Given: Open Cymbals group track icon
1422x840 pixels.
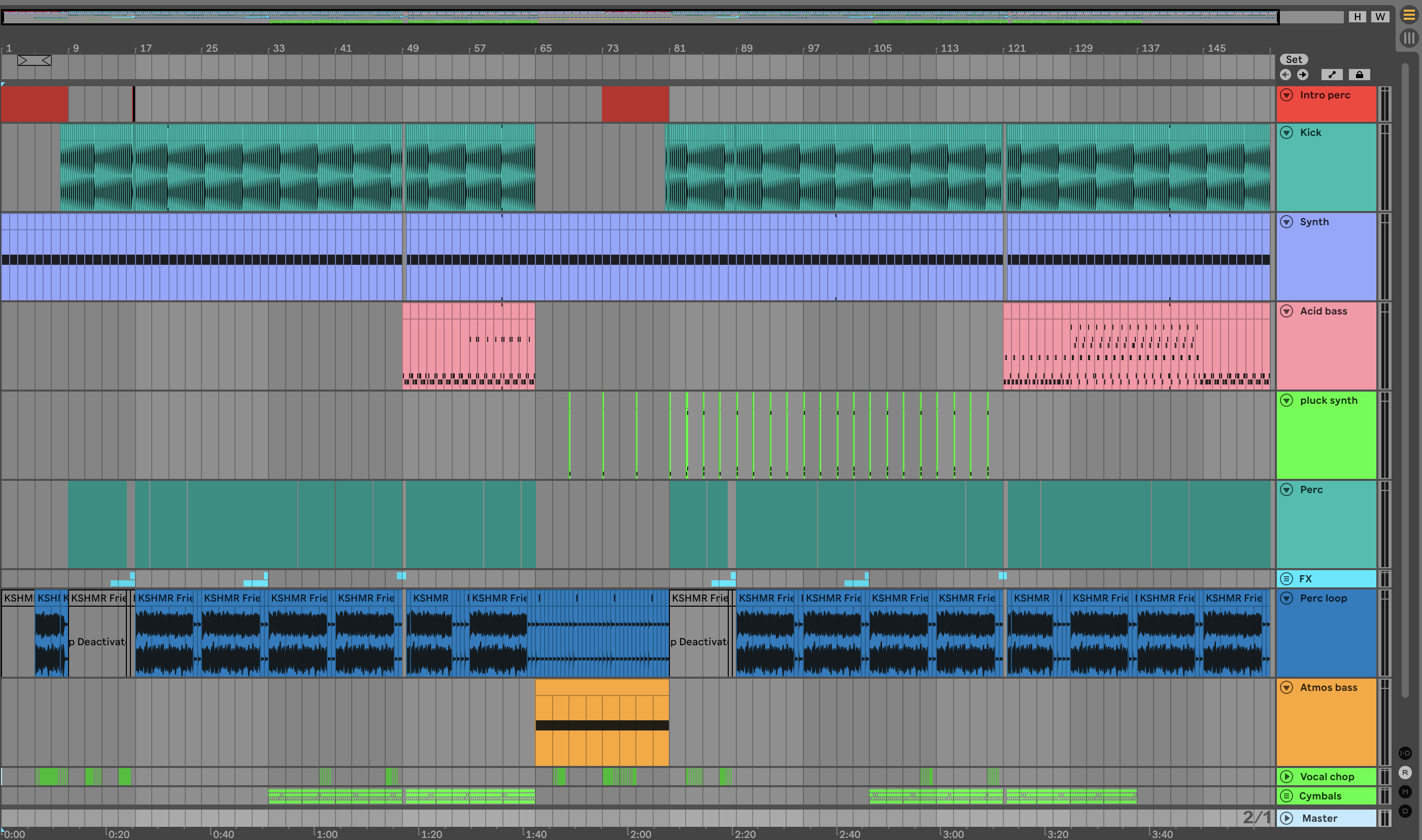Looking at the screenshot, I should pyautogui.click(x=1286, y=796).
